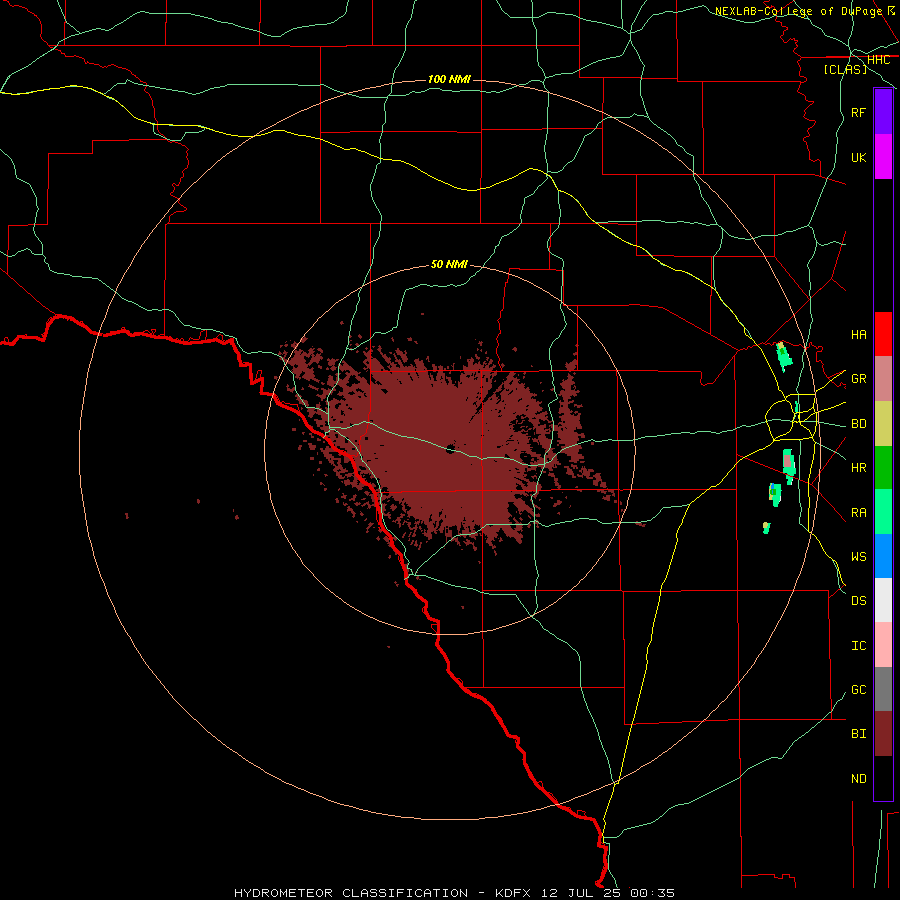Click the "HR" legend label
Viewport: 900px width, 900px height.
pyautogui.click(x=858, y=468)
